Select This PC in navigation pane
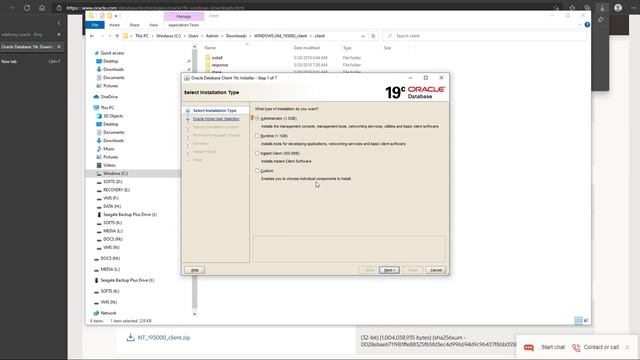The width and height of the screenshot is (640, 360). pyautogui.click(x=107, y=108)
